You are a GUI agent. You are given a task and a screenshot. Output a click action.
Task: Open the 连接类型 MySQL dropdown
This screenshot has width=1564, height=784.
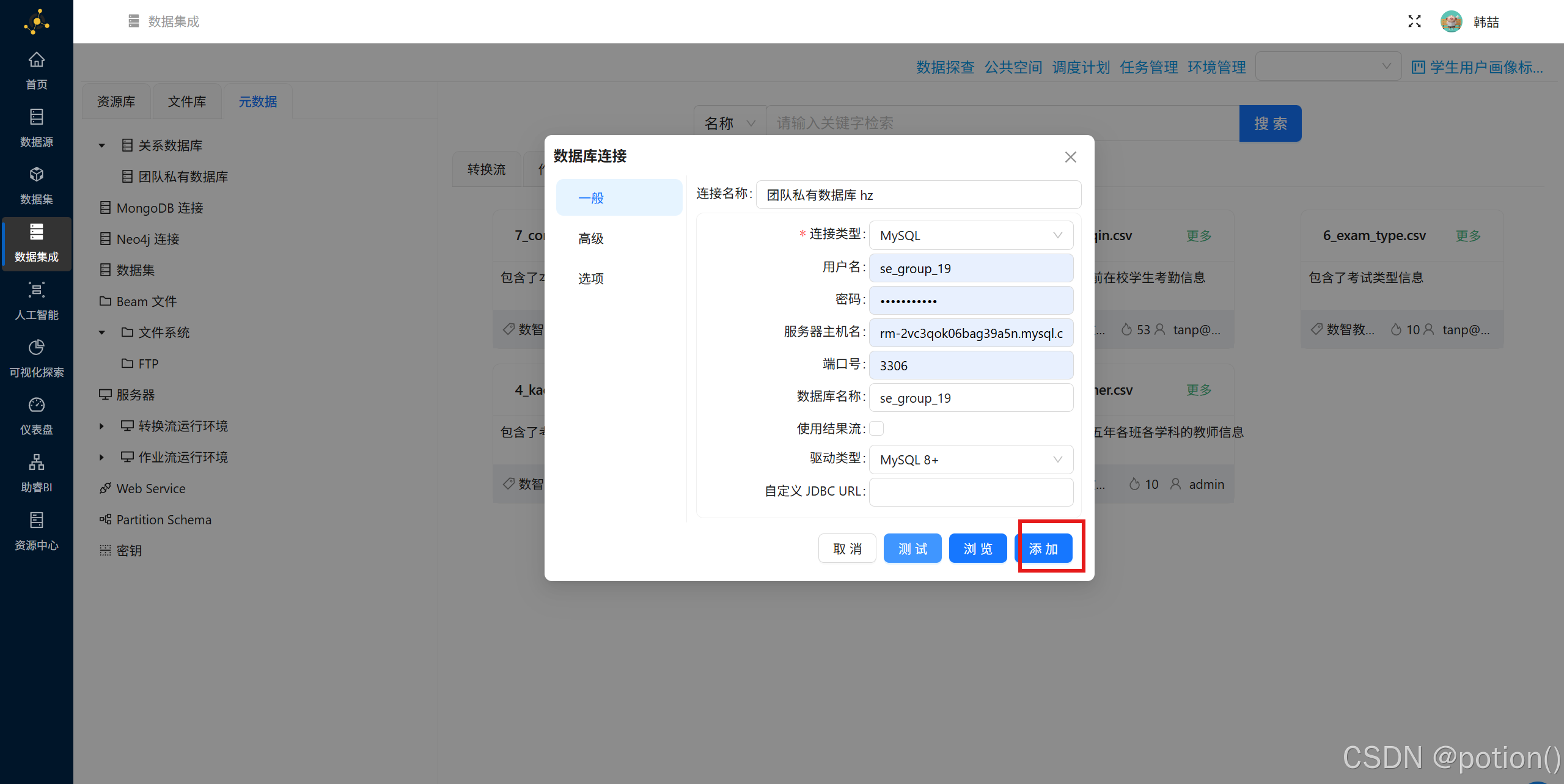tap(971, 235)
